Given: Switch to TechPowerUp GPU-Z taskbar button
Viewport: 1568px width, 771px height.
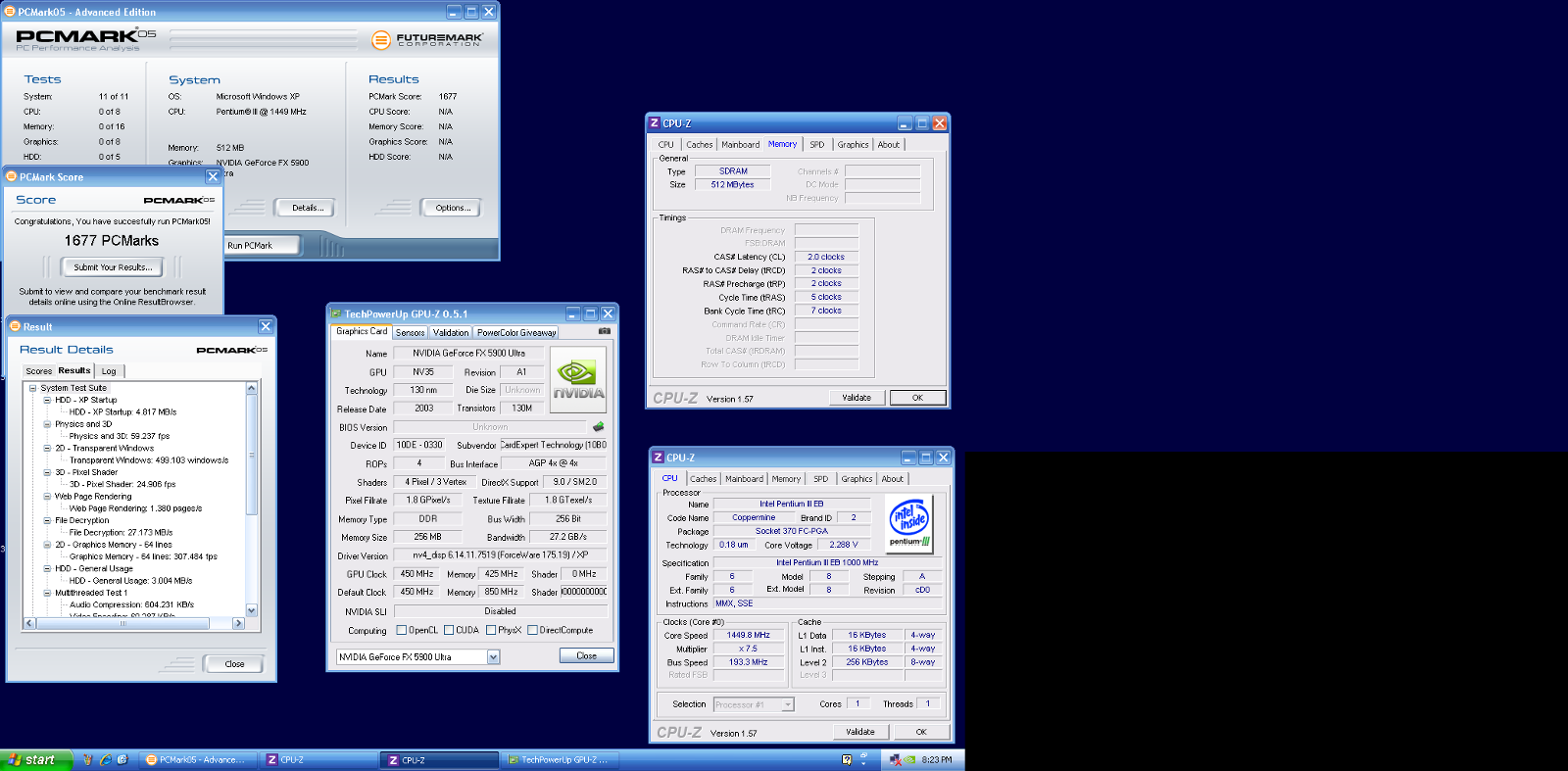Looking at the screenshot, I should click(x=560, y=759).
